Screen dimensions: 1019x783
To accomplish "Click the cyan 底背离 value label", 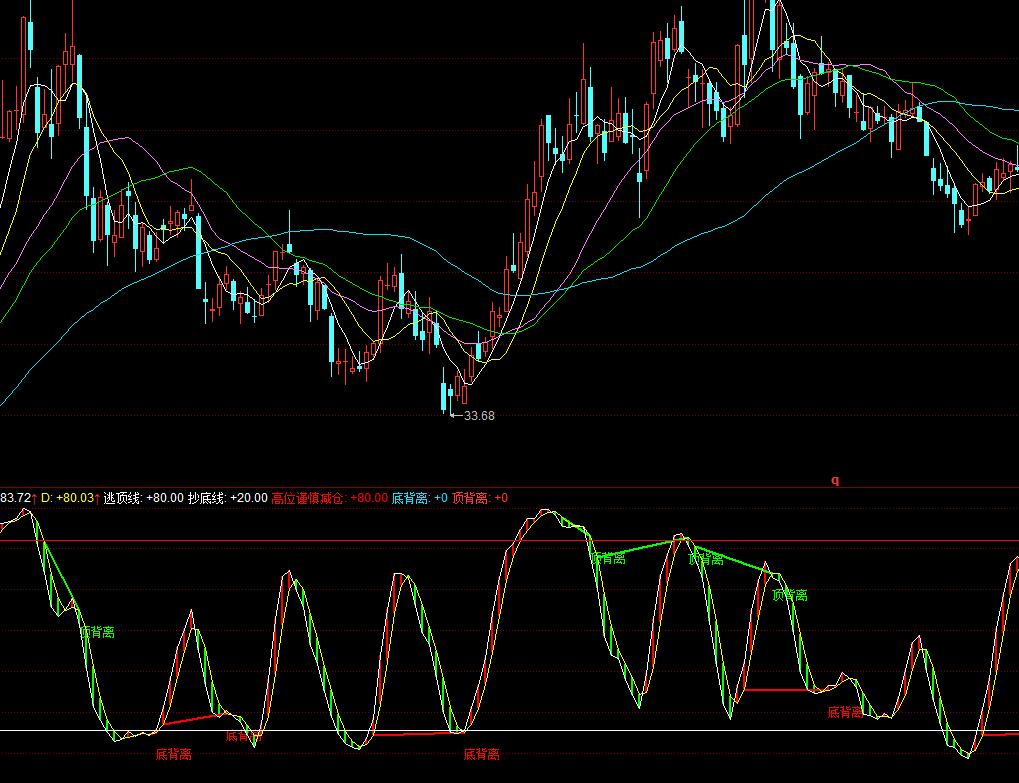I will click(x=419, y=498).
